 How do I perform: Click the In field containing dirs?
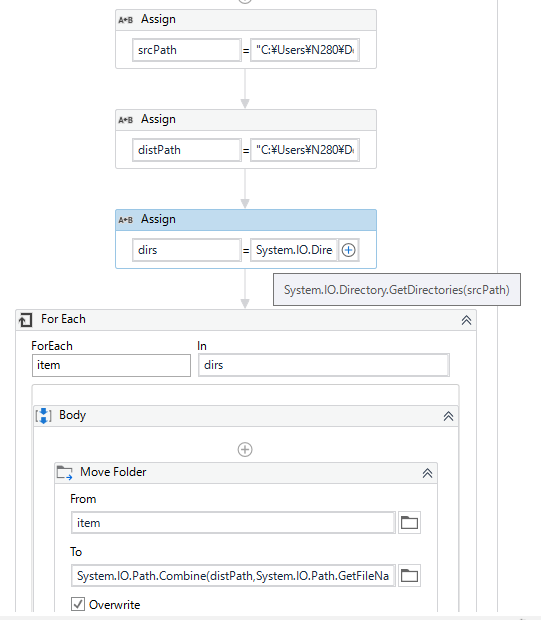point(324,365)
